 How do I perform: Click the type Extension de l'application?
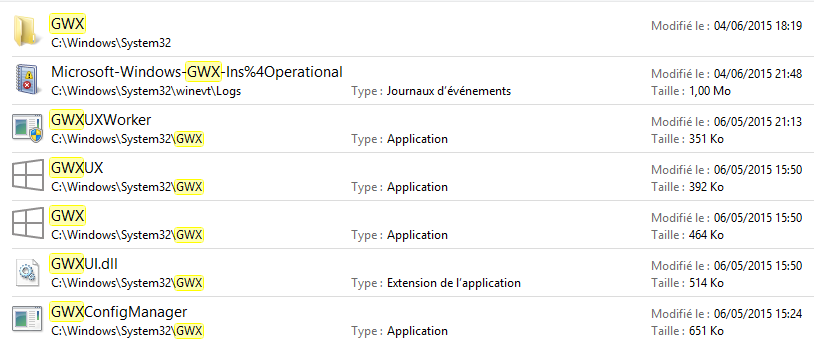point(454,283)
